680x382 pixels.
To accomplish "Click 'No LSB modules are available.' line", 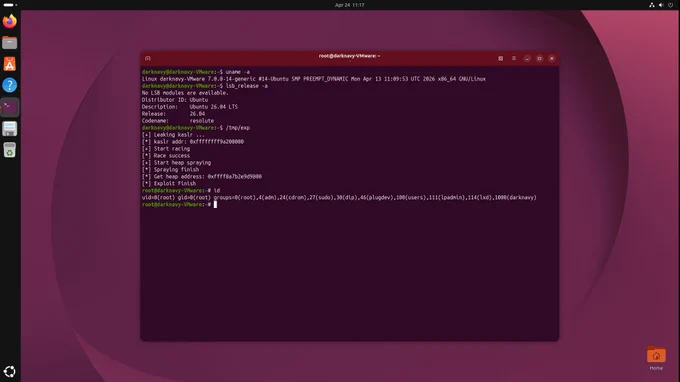I will click(x=185, y=93).
